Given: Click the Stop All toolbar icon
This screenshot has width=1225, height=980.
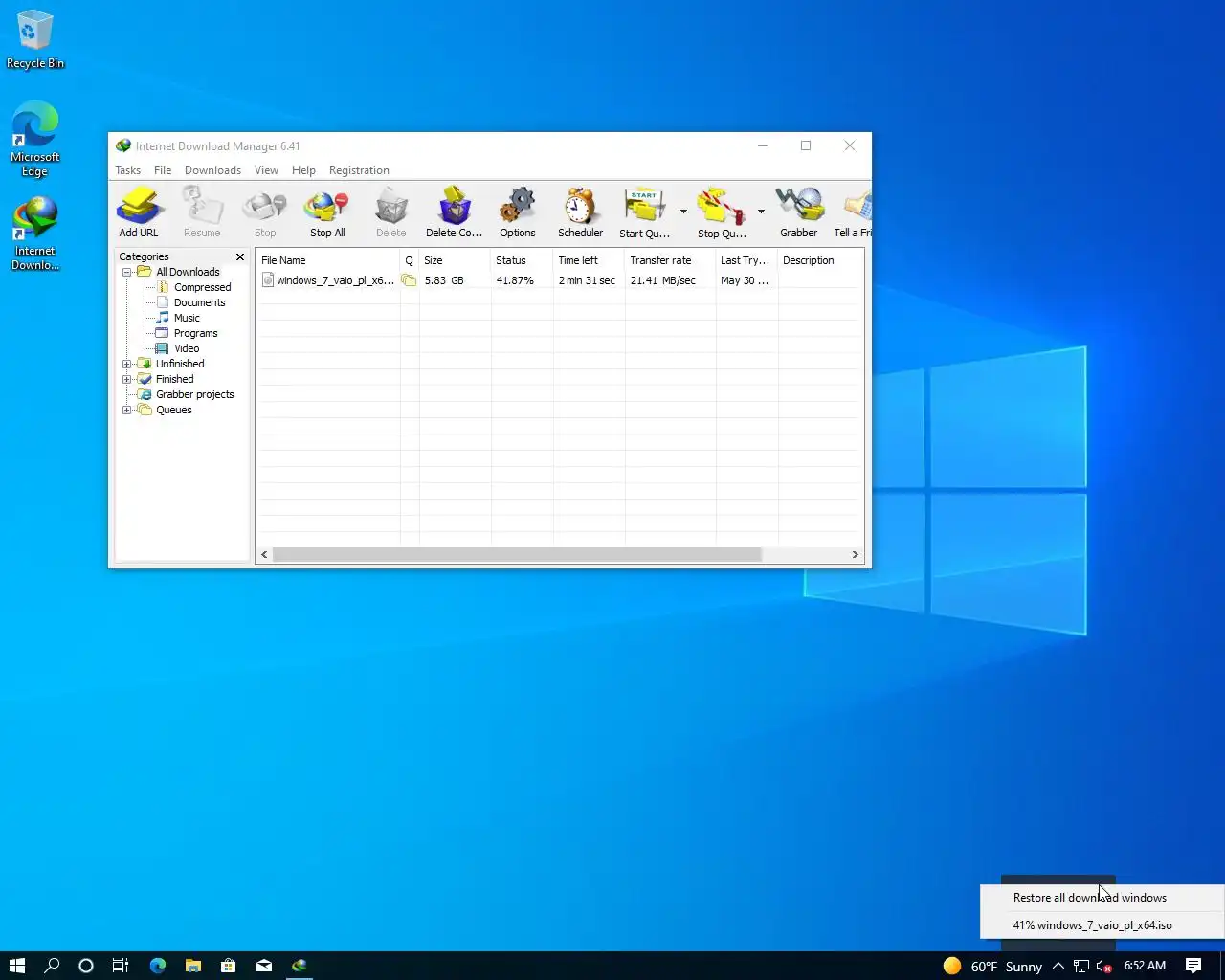Looking at the screenshot, I should pos(327,212).
